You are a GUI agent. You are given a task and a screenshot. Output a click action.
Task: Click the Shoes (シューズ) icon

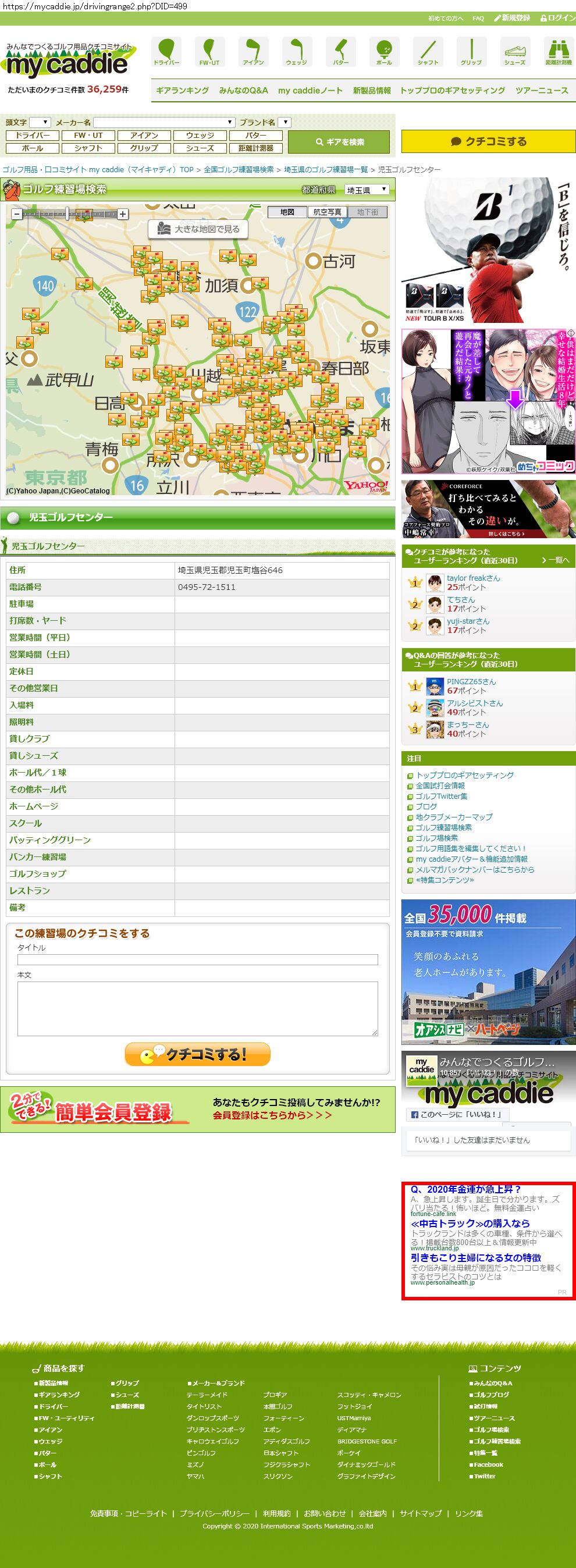coord(514,51)
